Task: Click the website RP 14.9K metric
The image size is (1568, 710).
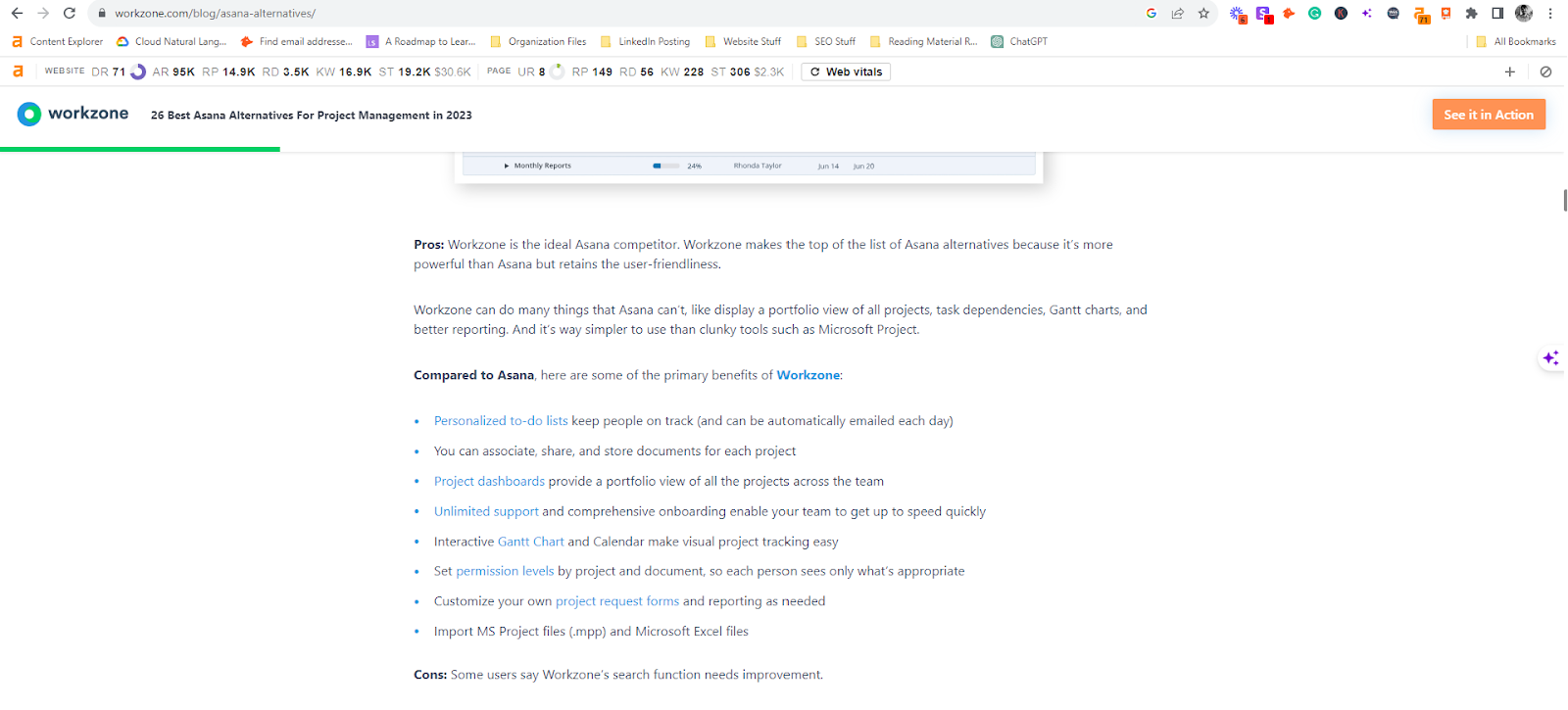Action: (x=228, y=71)
